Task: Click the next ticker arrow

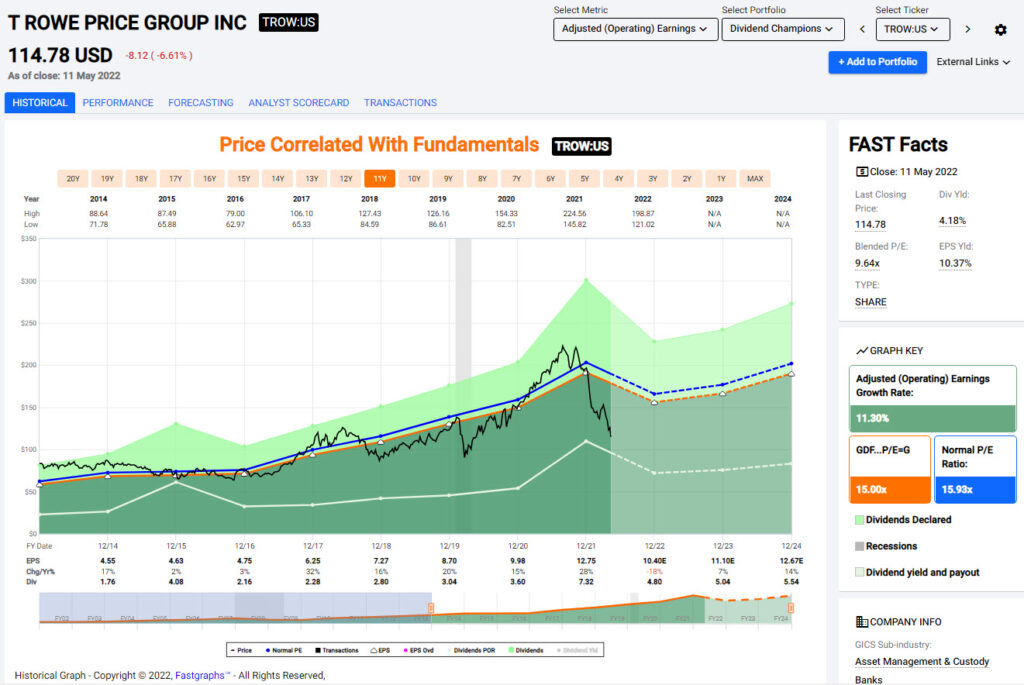Action: pos(967,30)
